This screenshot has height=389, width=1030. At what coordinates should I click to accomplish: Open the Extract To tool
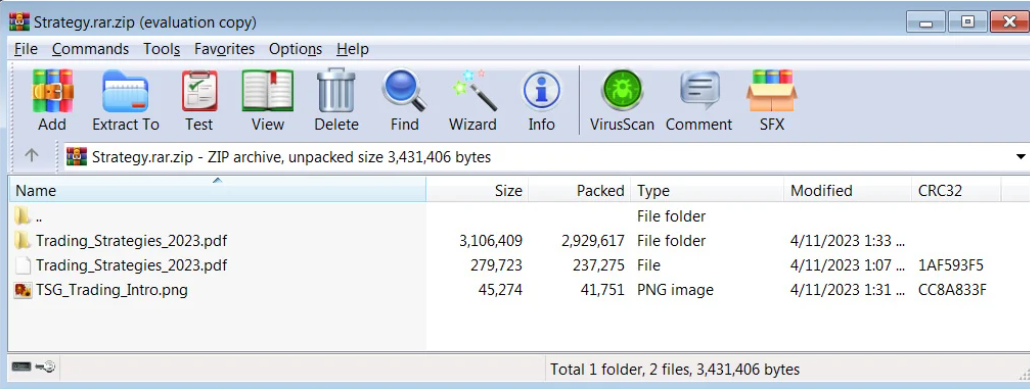(x=125, y=101)
